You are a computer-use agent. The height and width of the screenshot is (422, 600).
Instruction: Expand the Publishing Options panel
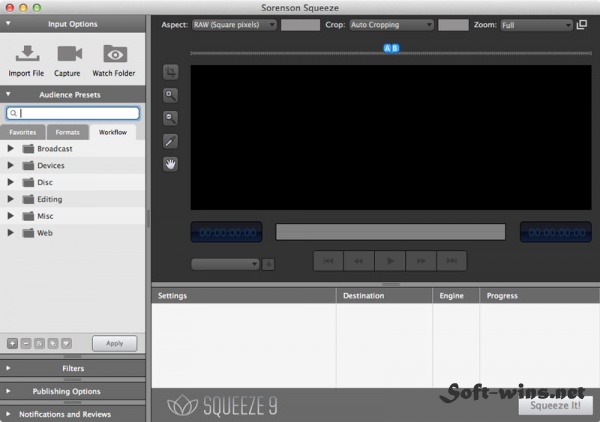8,391
